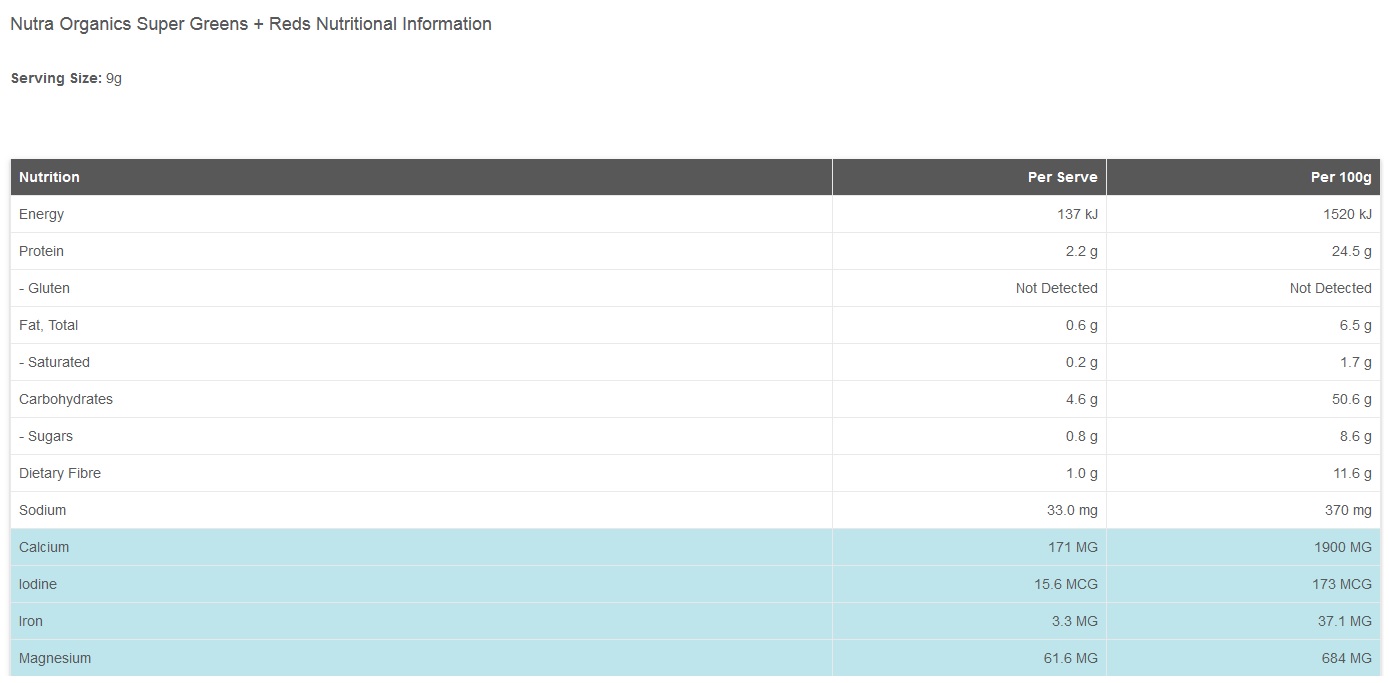The image size is (1389, 683).
Task: Click the 'Serving Size:' label
Action: pos(56,78)
